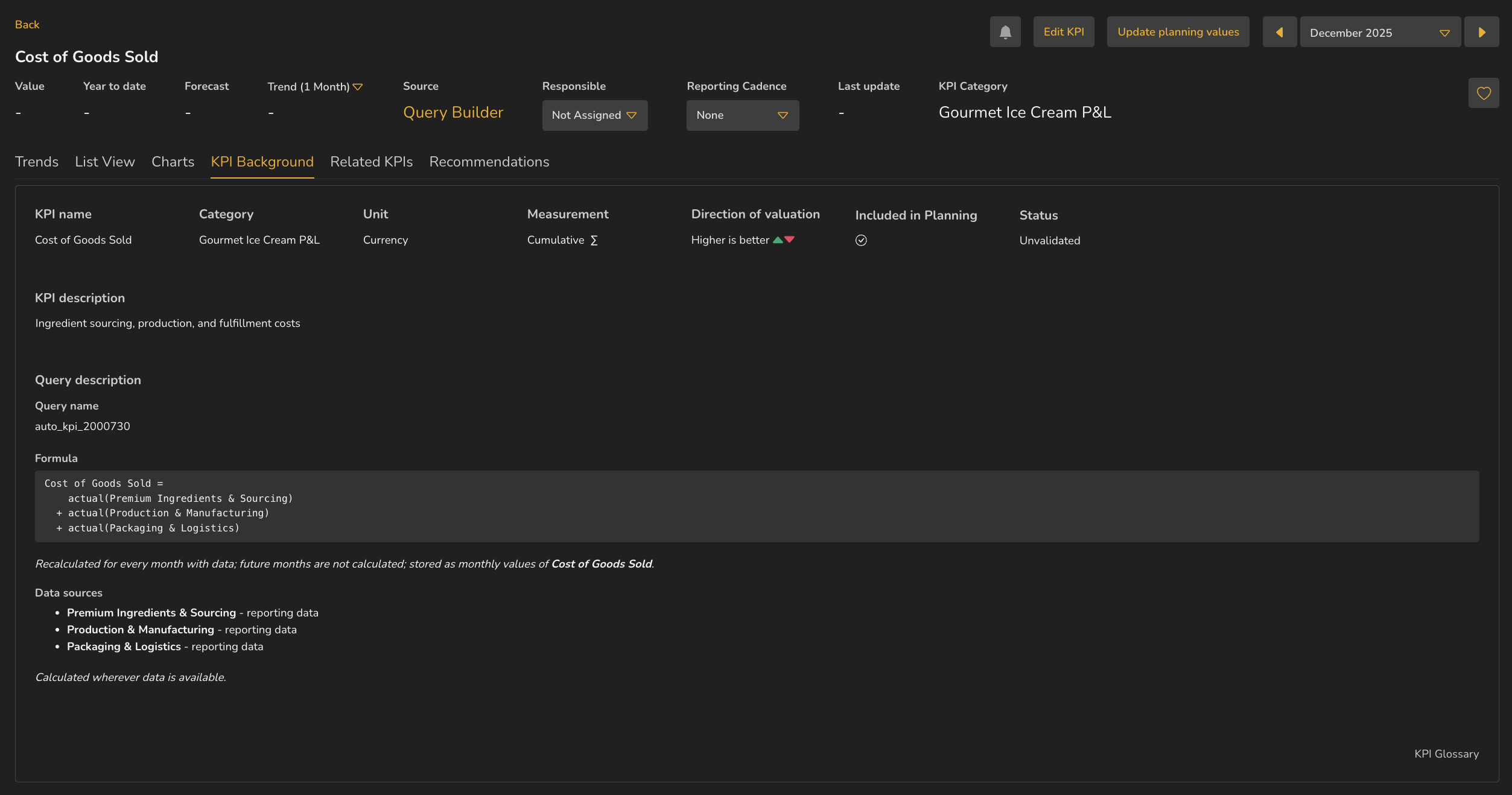Click Higher is better text
Screen dimensions: 1512x795
coord(730,240)
